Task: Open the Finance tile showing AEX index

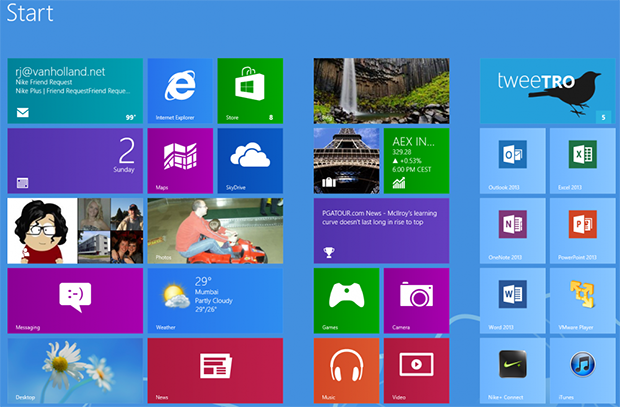Action: (x=416, y=161)
